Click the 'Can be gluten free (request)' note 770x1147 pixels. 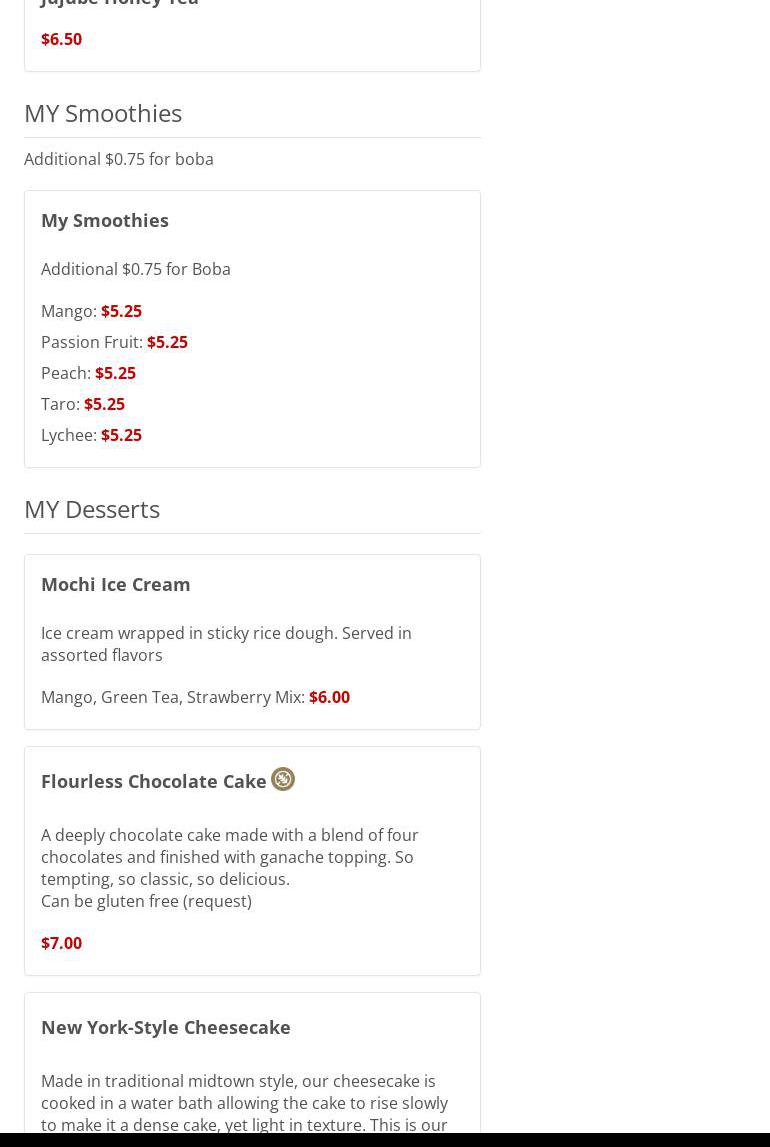(x=146, y=901)
